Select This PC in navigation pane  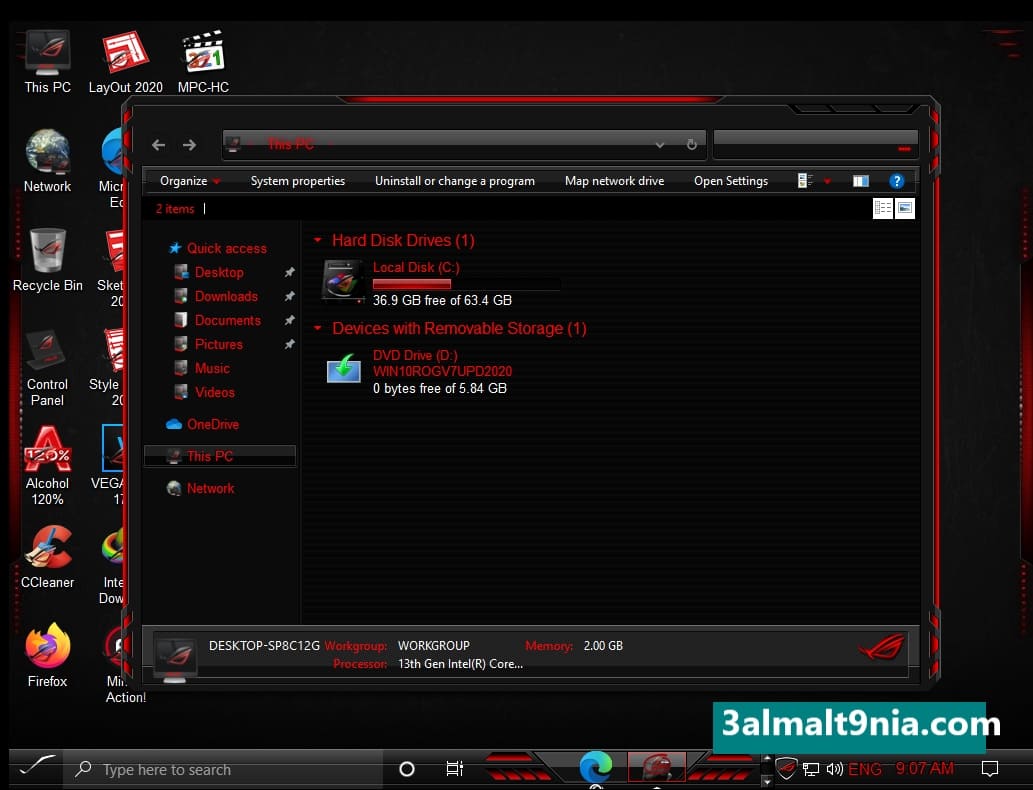(220, 456)
